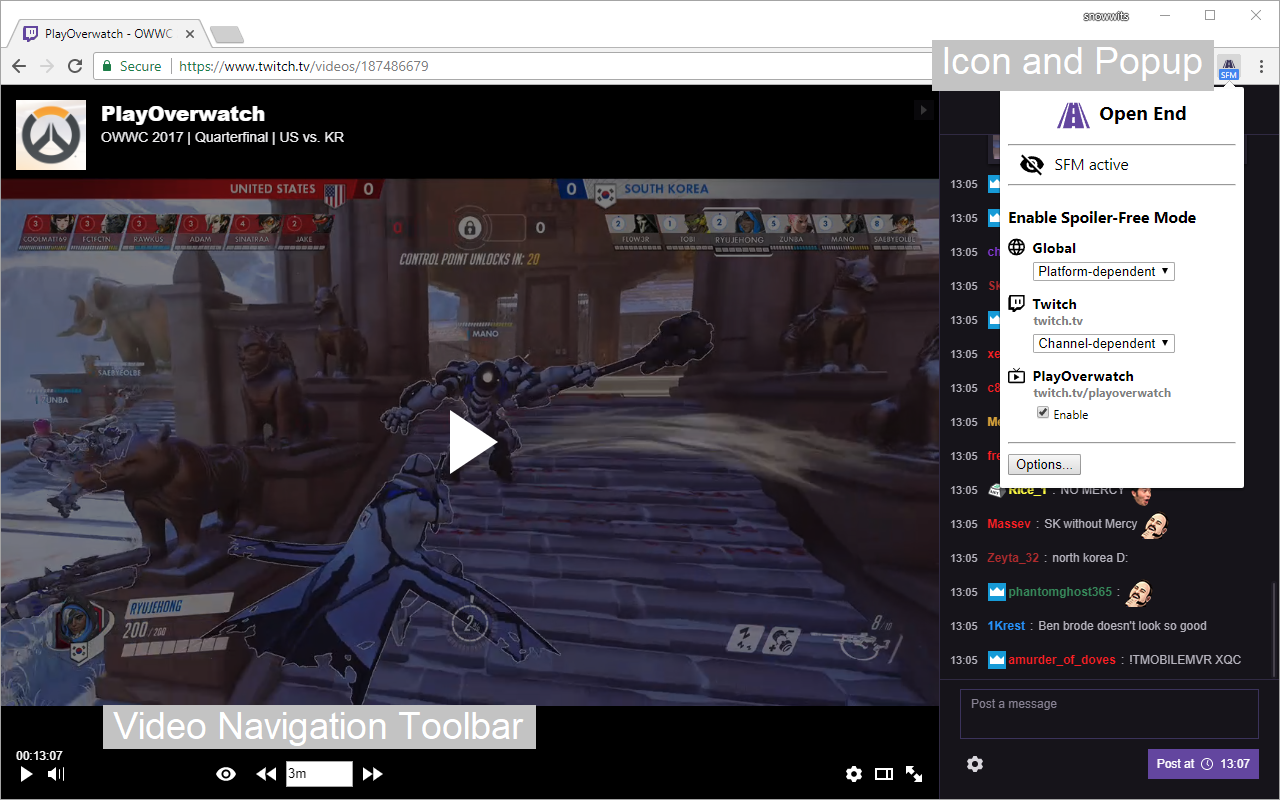Click the 3m jump duration field
Screen dimensions: 1280x800
[319, 773]
